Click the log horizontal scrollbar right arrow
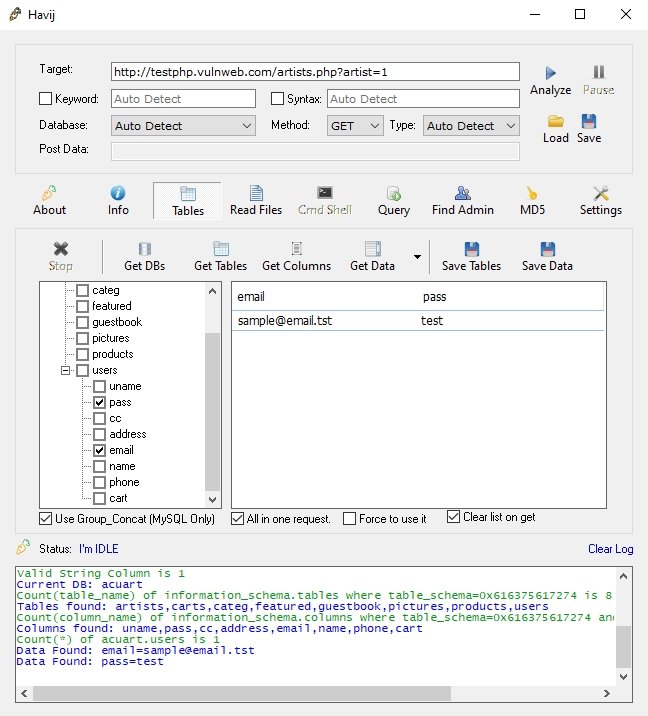This screenshot has width=648, height=716. point(606,693)
